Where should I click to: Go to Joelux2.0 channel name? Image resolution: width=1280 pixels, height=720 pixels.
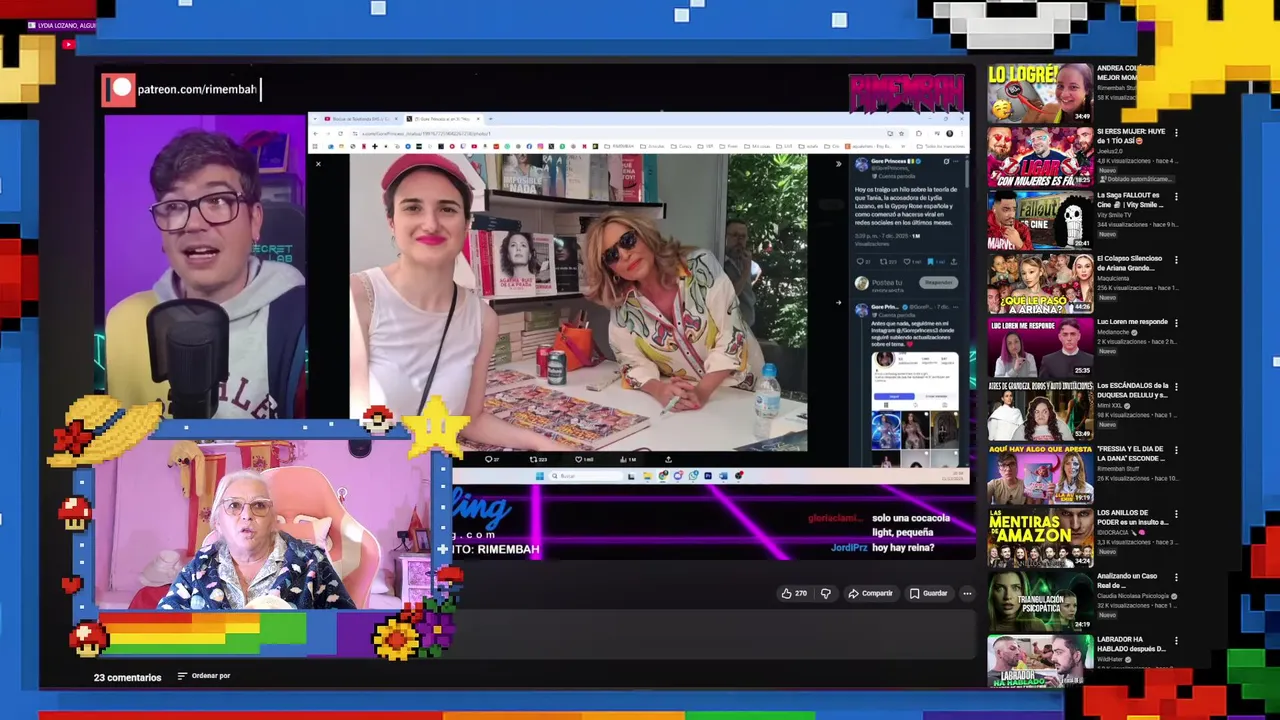[x=1112, y=152]
